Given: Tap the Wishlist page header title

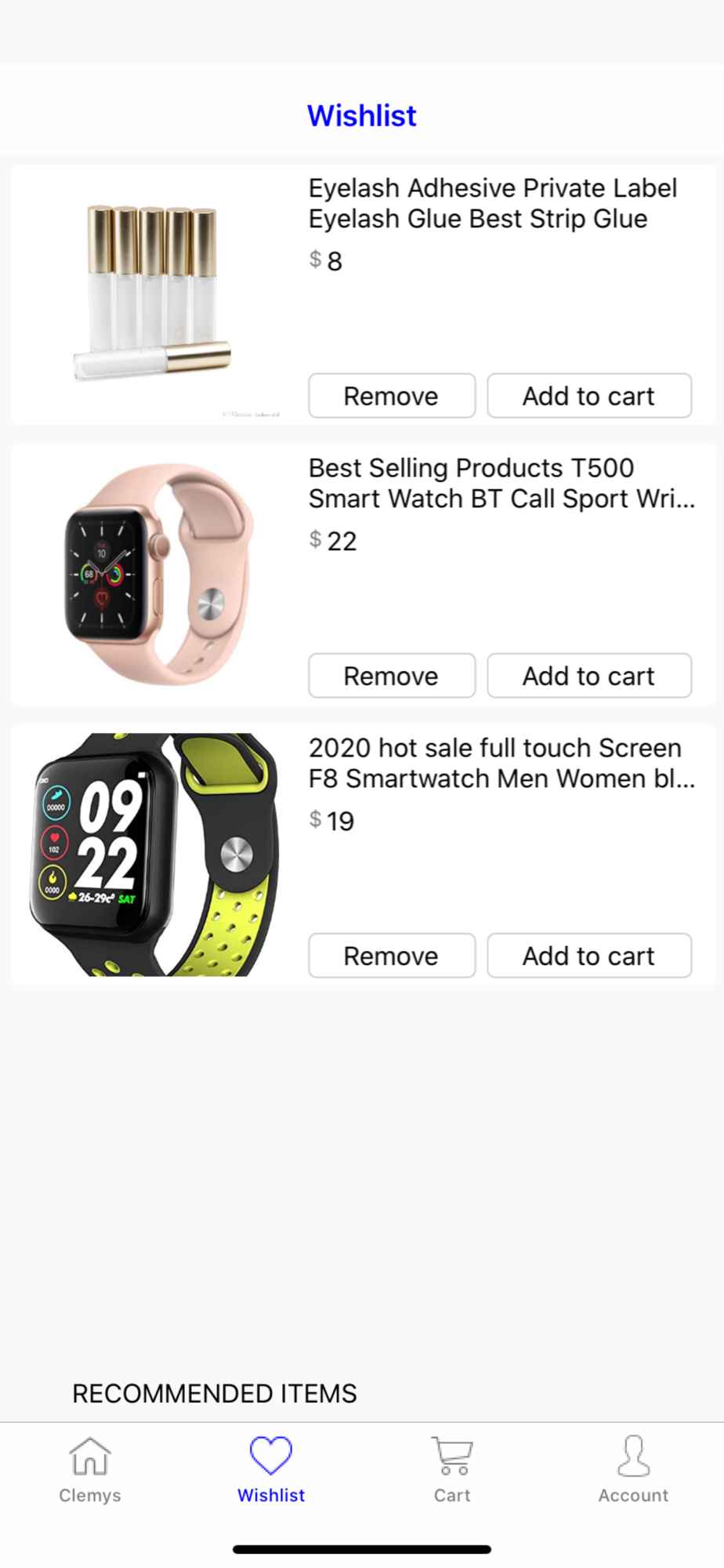Looking at the screenshot, I should click(362, 116).
